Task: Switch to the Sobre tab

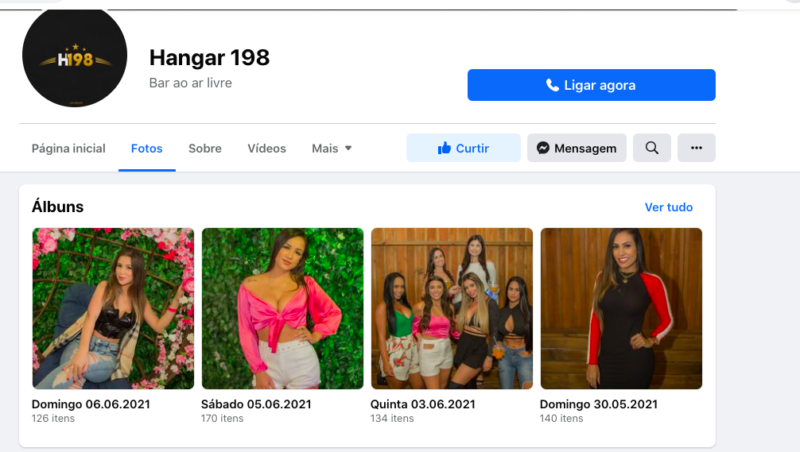Action: pos(205,148)
